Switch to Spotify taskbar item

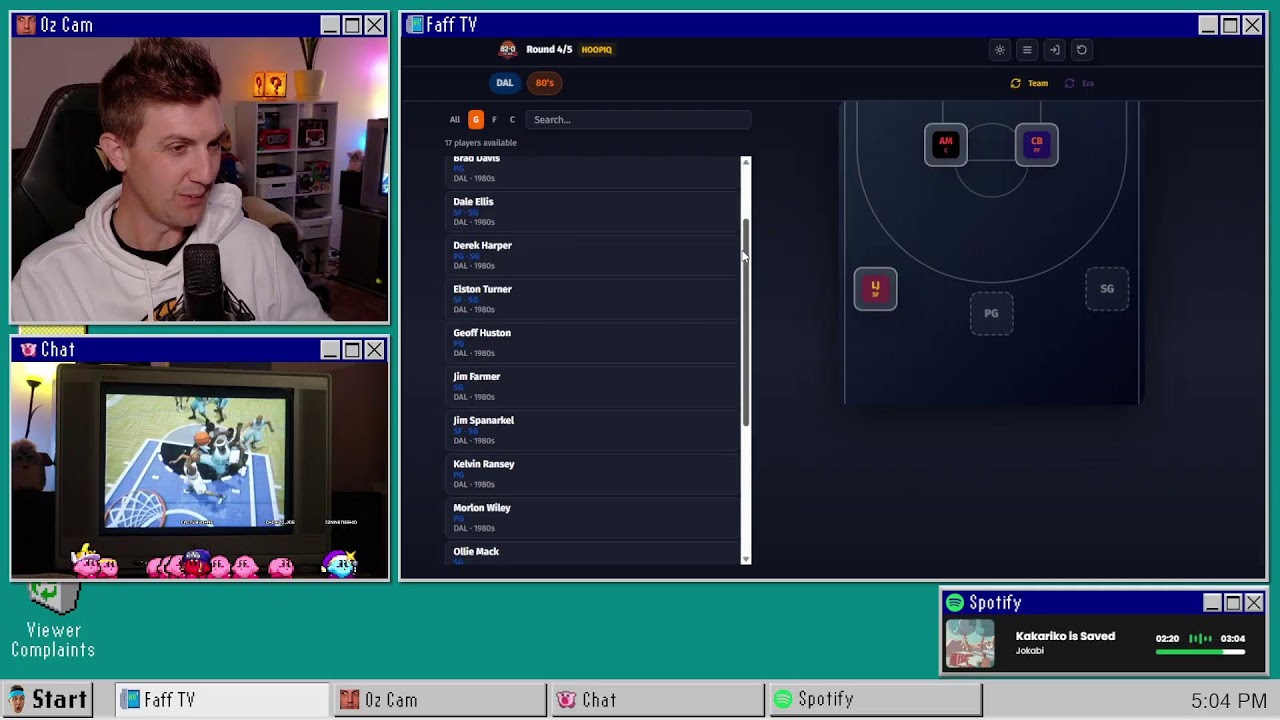(x=875, y=700)
